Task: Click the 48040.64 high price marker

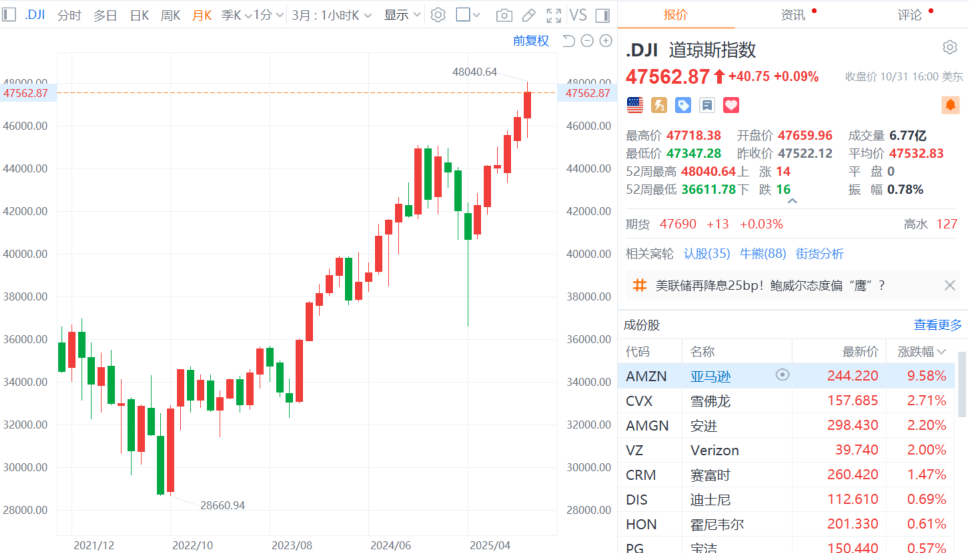Action: pos(475,72)
